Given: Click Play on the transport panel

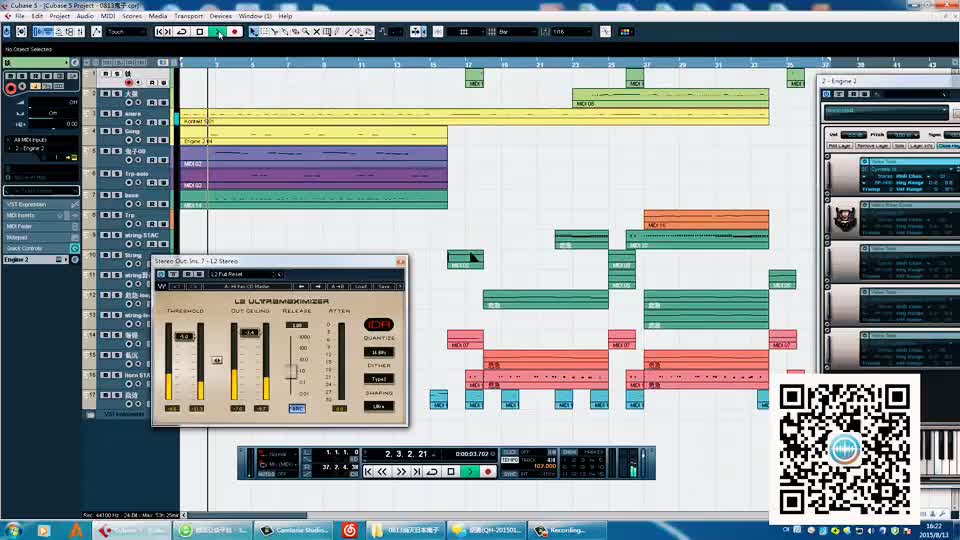Looking at the screenshot, I should point(470,472).
